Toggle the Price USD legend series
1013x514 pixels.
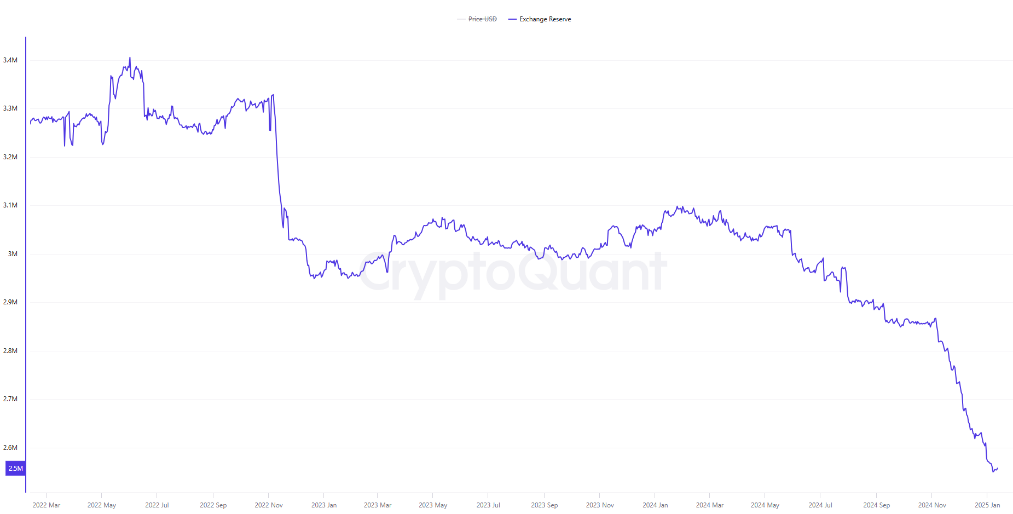click(483, 19)
